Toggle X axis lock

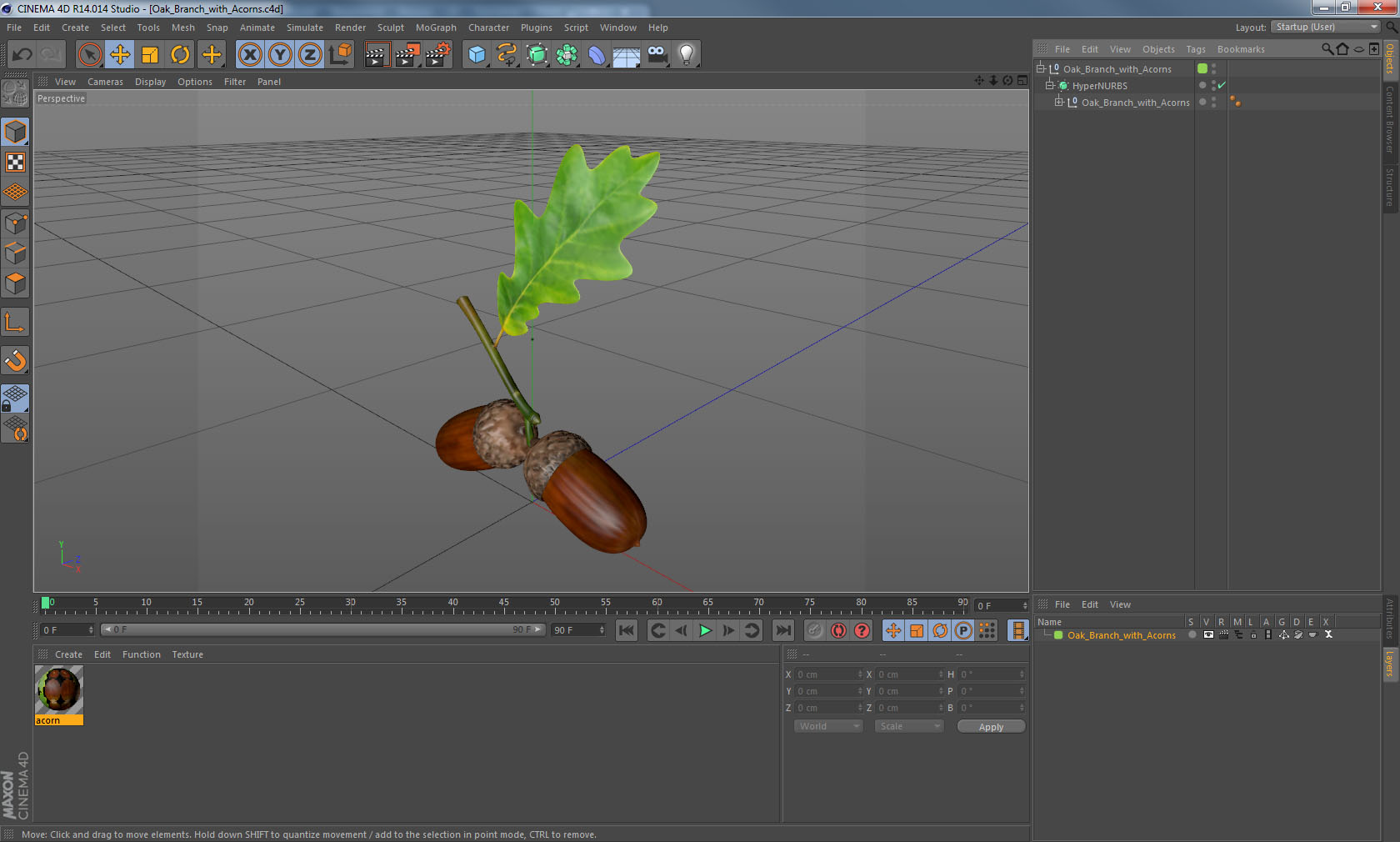[x=249, y=55]
